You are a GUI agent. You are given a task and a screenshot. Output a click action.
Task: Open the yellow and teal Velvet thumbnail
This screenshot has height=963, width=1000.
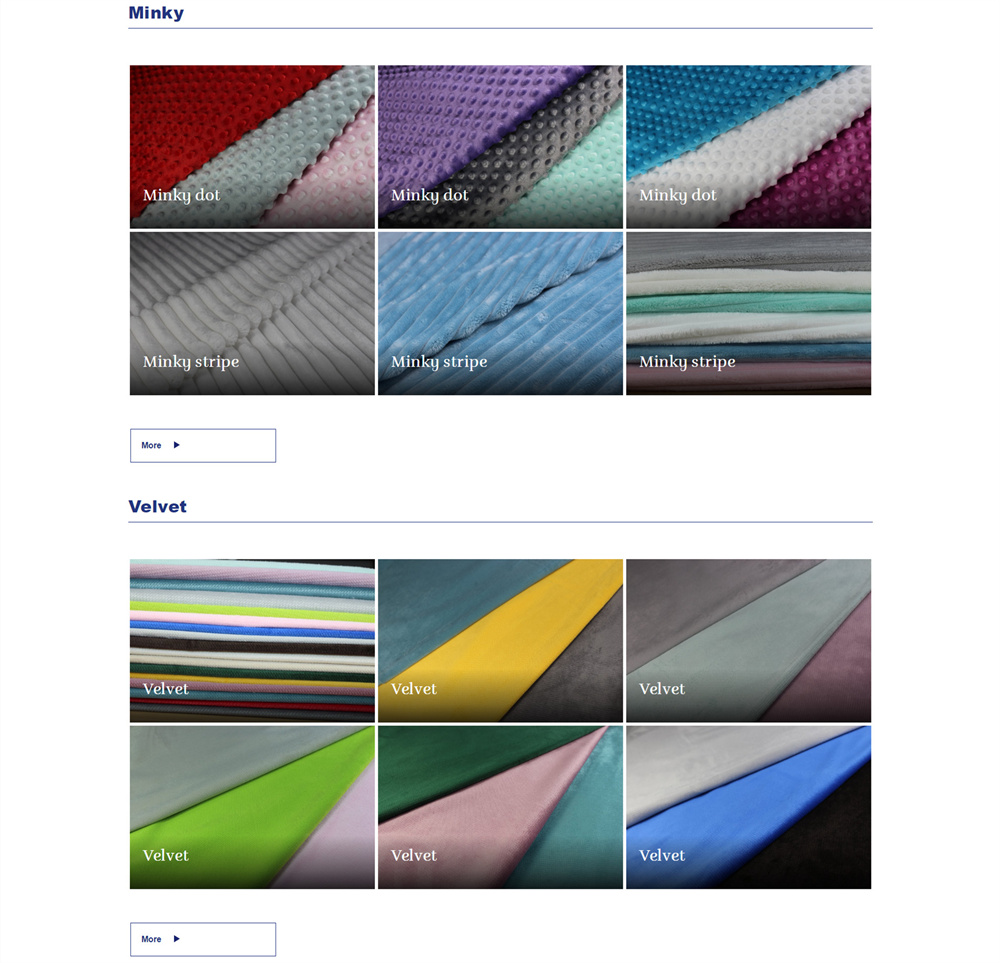click(500, 640)
